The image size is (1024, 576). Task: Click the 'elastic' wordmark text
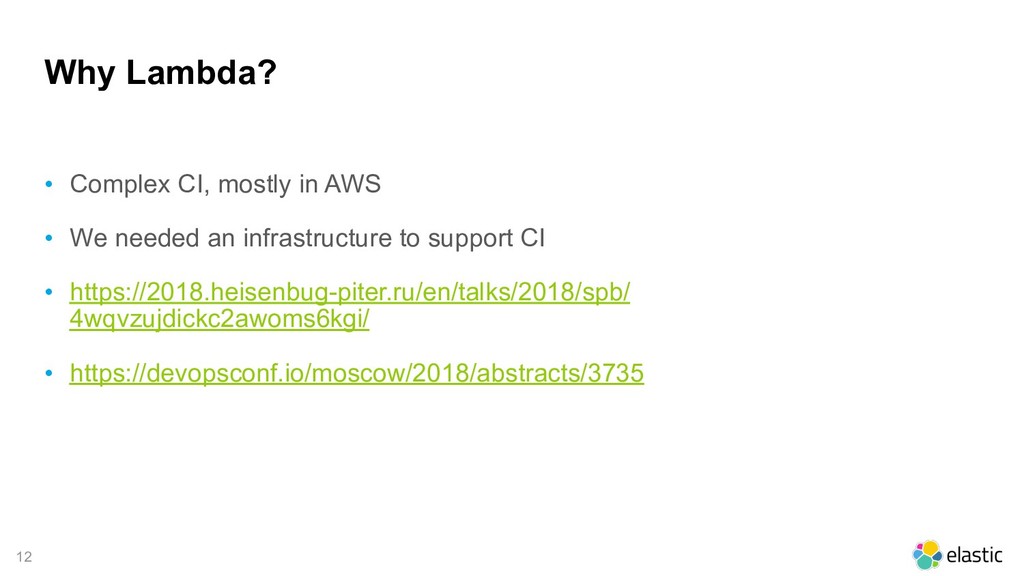coord(974,555)
